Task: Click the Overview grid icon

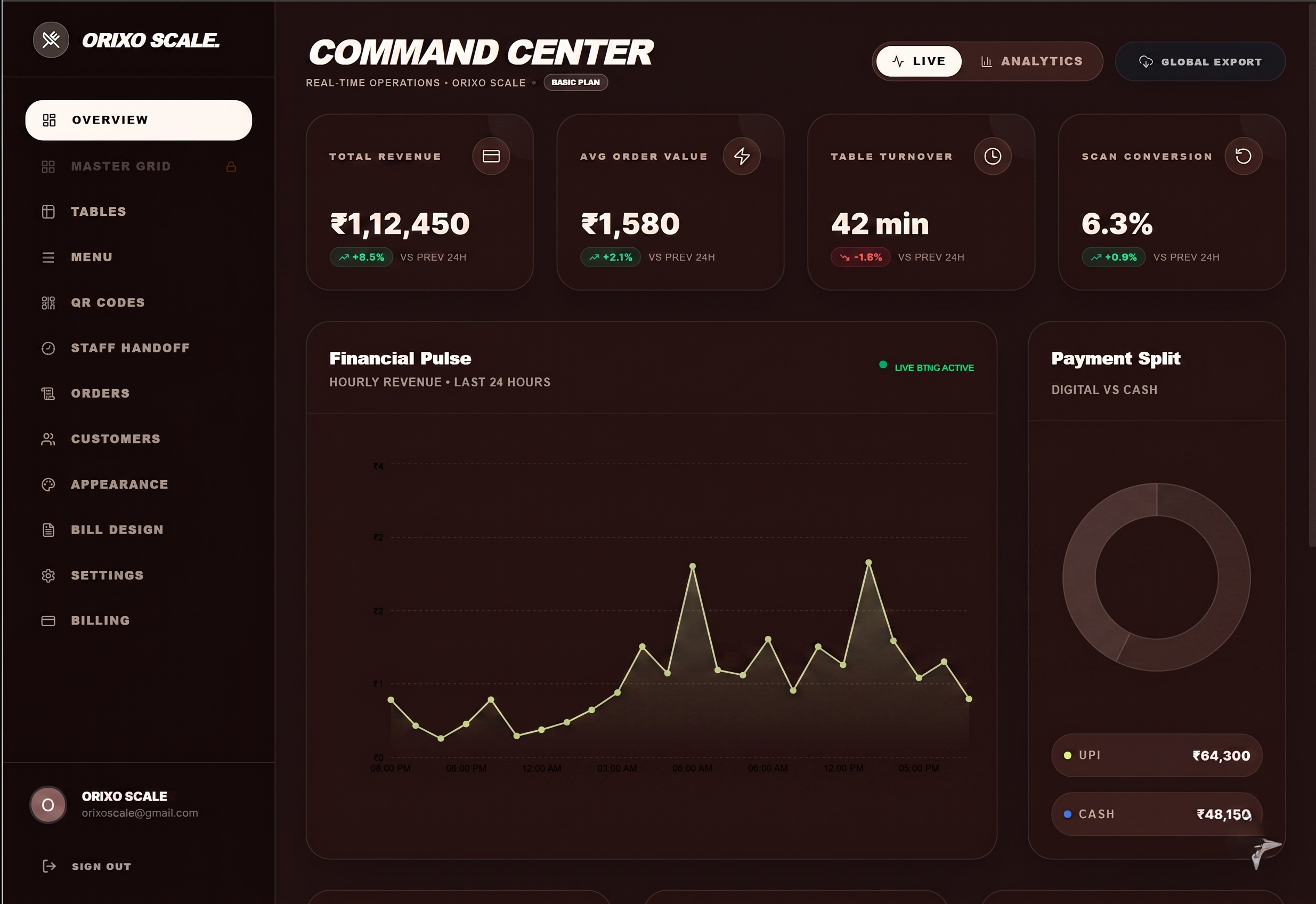Action: tap(49, 120)
